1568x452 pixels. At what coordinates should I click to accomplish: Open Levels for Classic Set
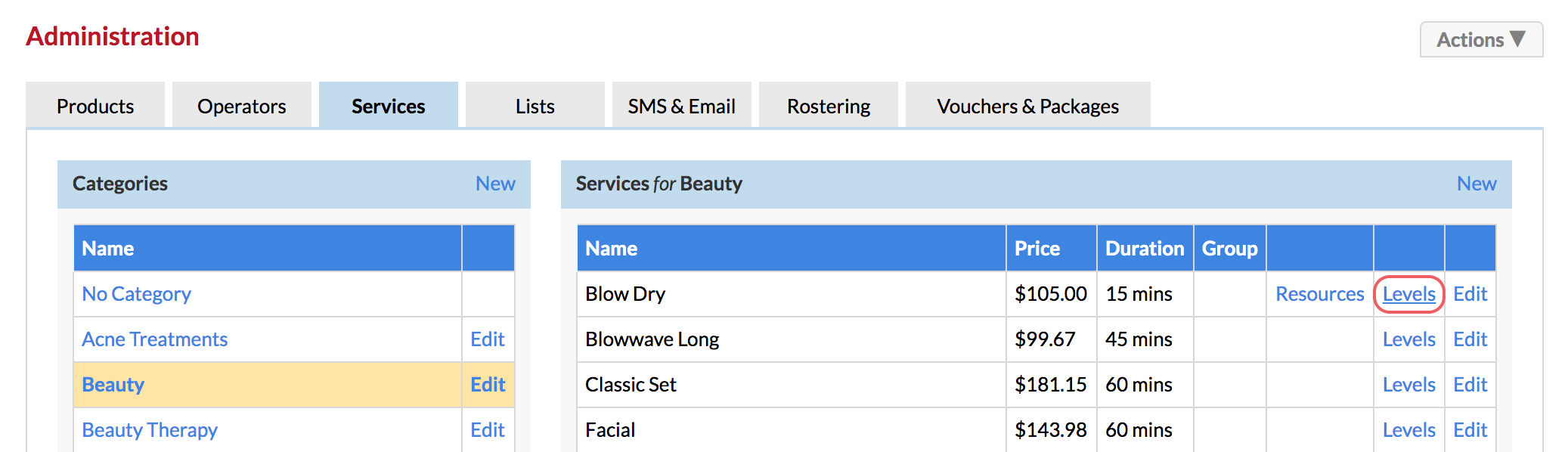pyautogui.click(x=1409, y=385)
